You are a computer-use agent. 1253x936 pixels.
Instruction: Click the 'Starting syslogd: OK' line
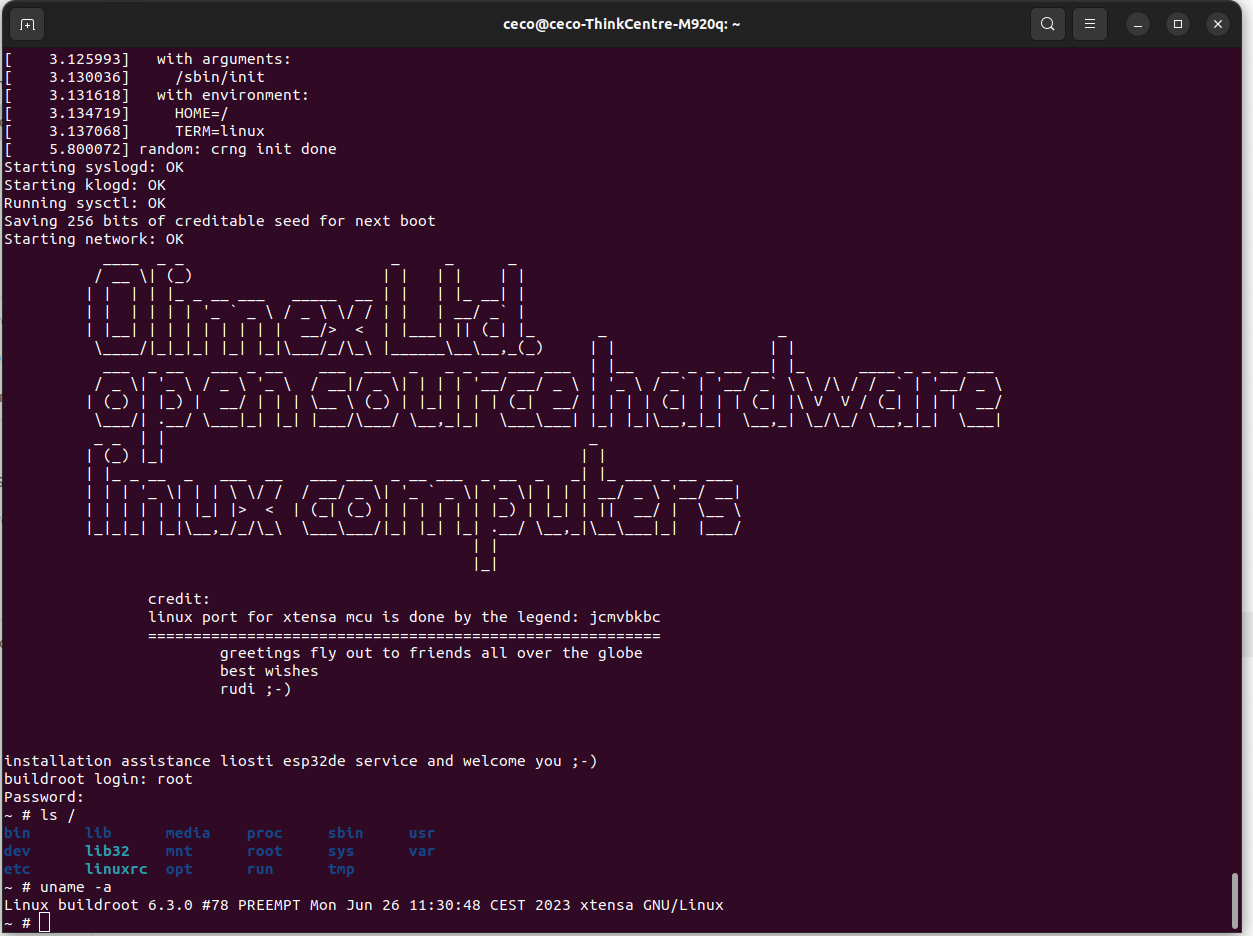[94, 167]
